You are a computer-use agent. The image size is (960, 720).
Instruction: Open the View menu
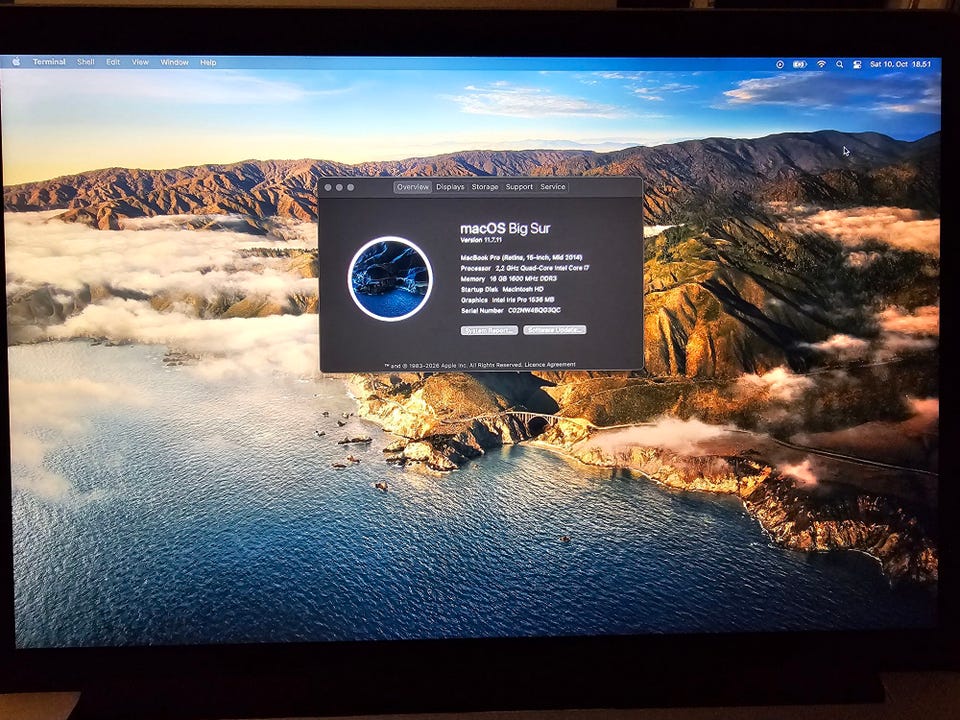tap(140, 62)
